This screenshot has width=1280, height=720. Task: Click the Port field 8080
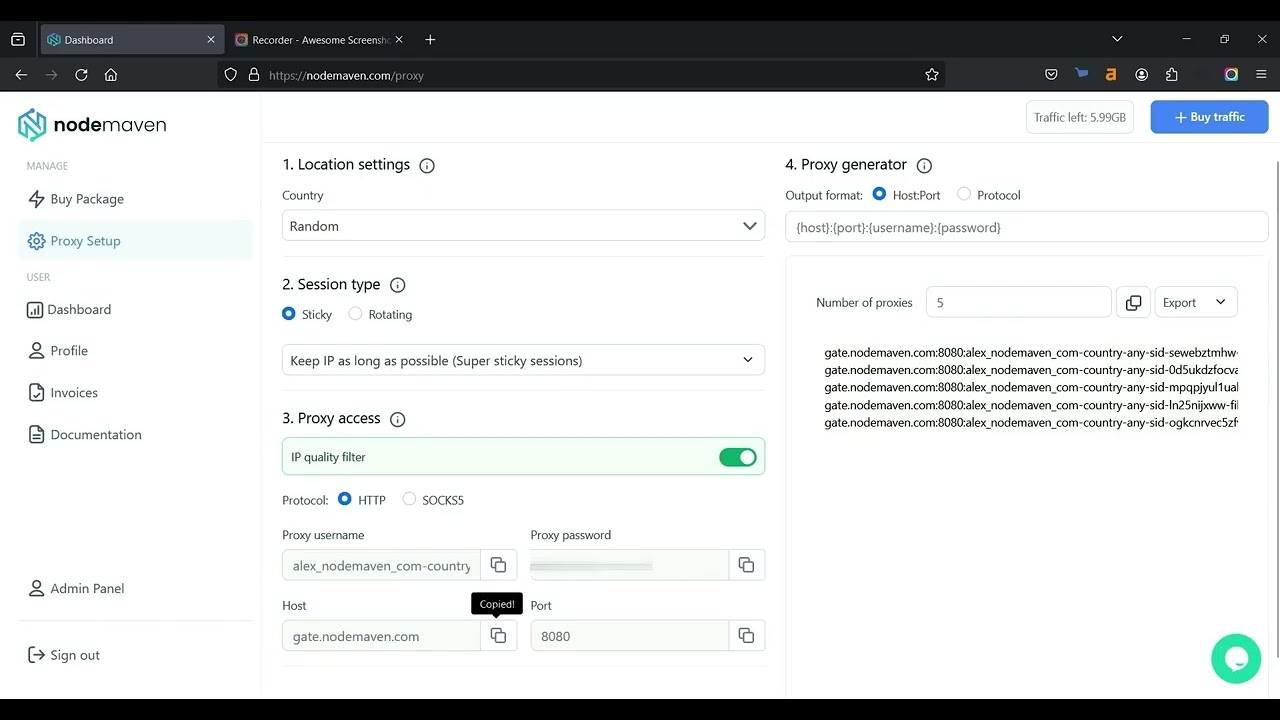pos(629,636)
